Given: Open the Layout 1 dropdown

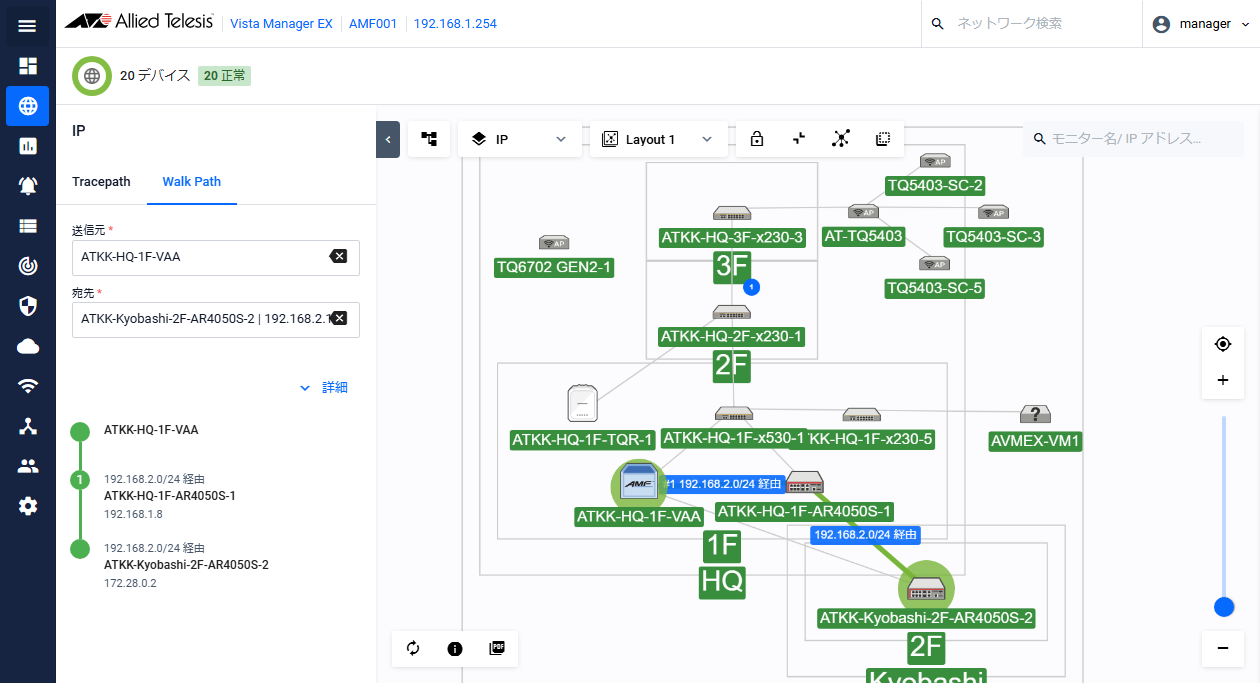Looking at the screenshot, I should (659, 139).
